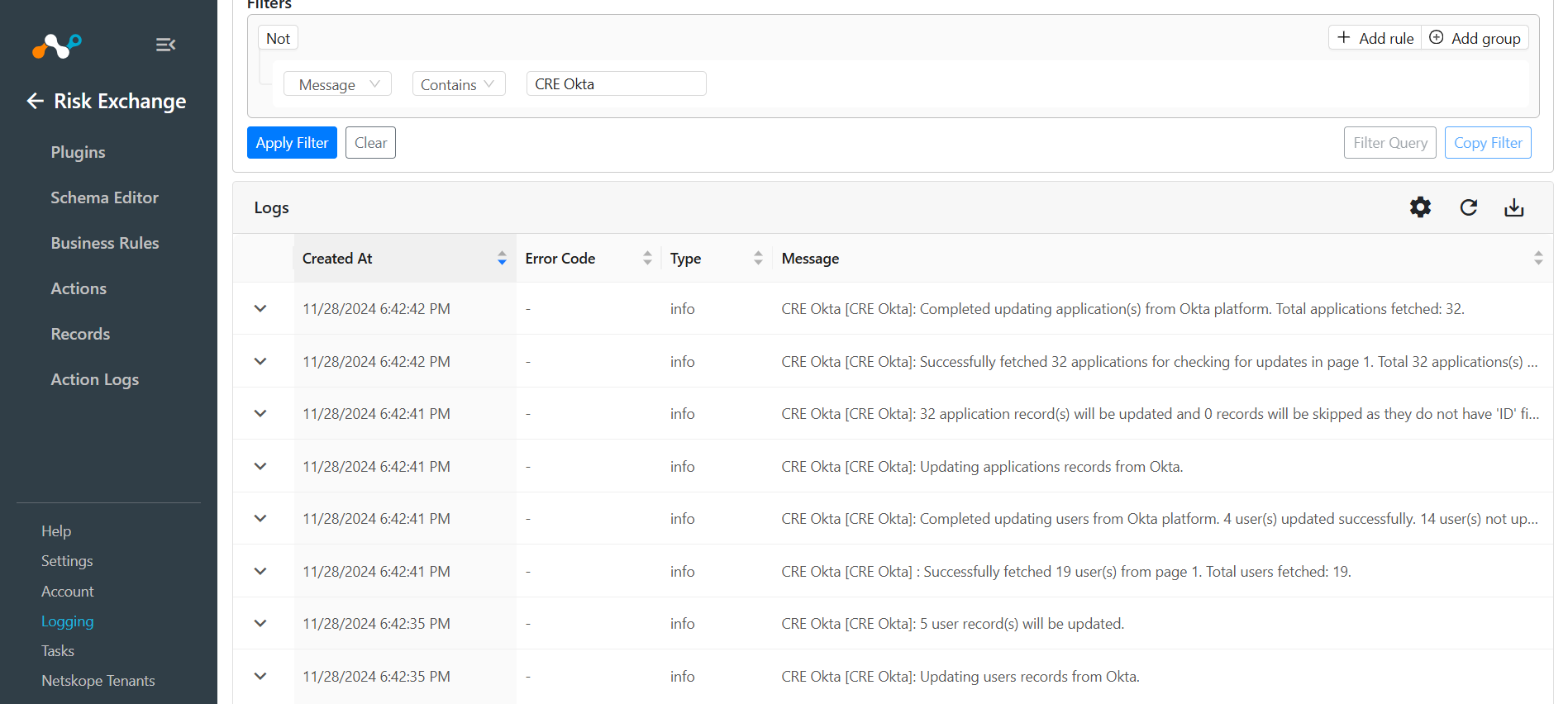Open Netskope Tenants
Screen dimensions: 1568x704
(x=98, y=681)
